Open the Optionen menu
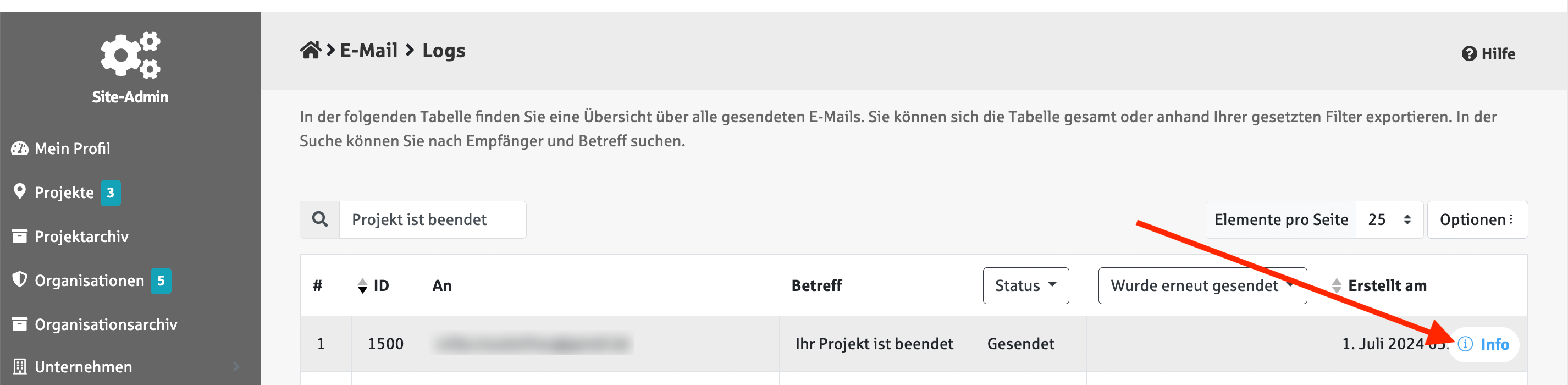The height and width of the screenshot is (385, 1568). click(x=1476, y=220)
